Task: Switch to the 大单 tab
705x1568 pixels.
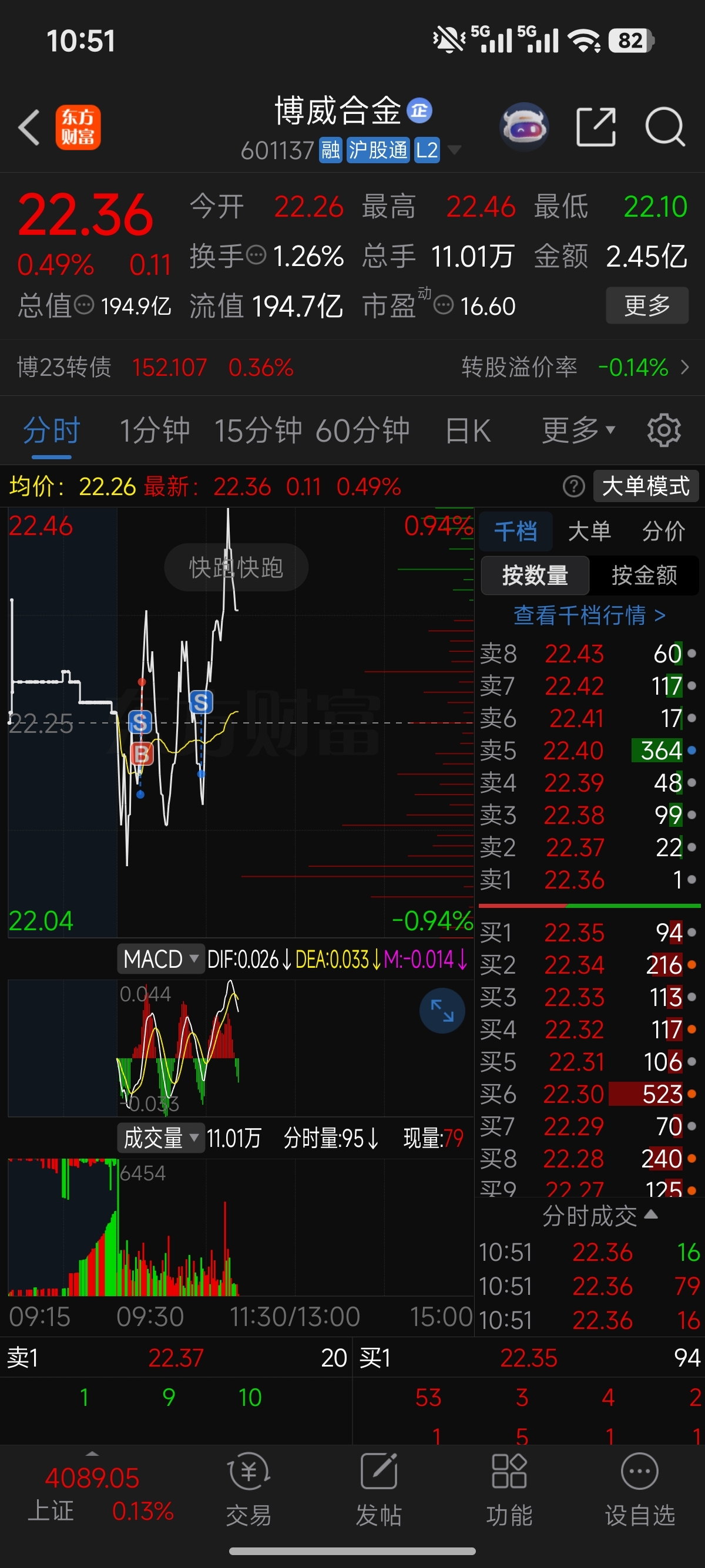Action: click(589, 531)
